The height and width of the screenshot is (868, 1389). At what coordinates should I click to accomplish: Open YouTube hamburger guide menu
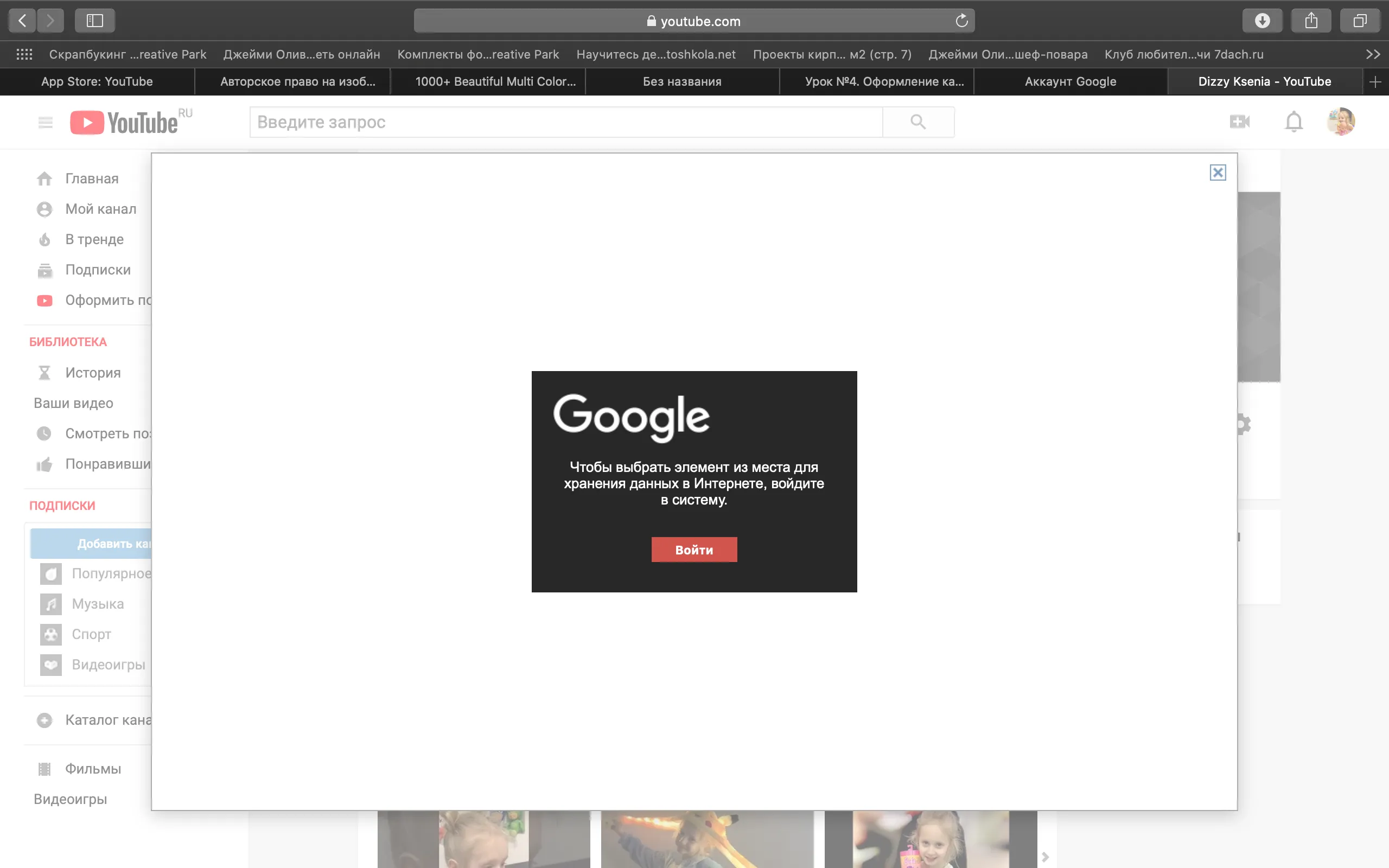point(46,122)
